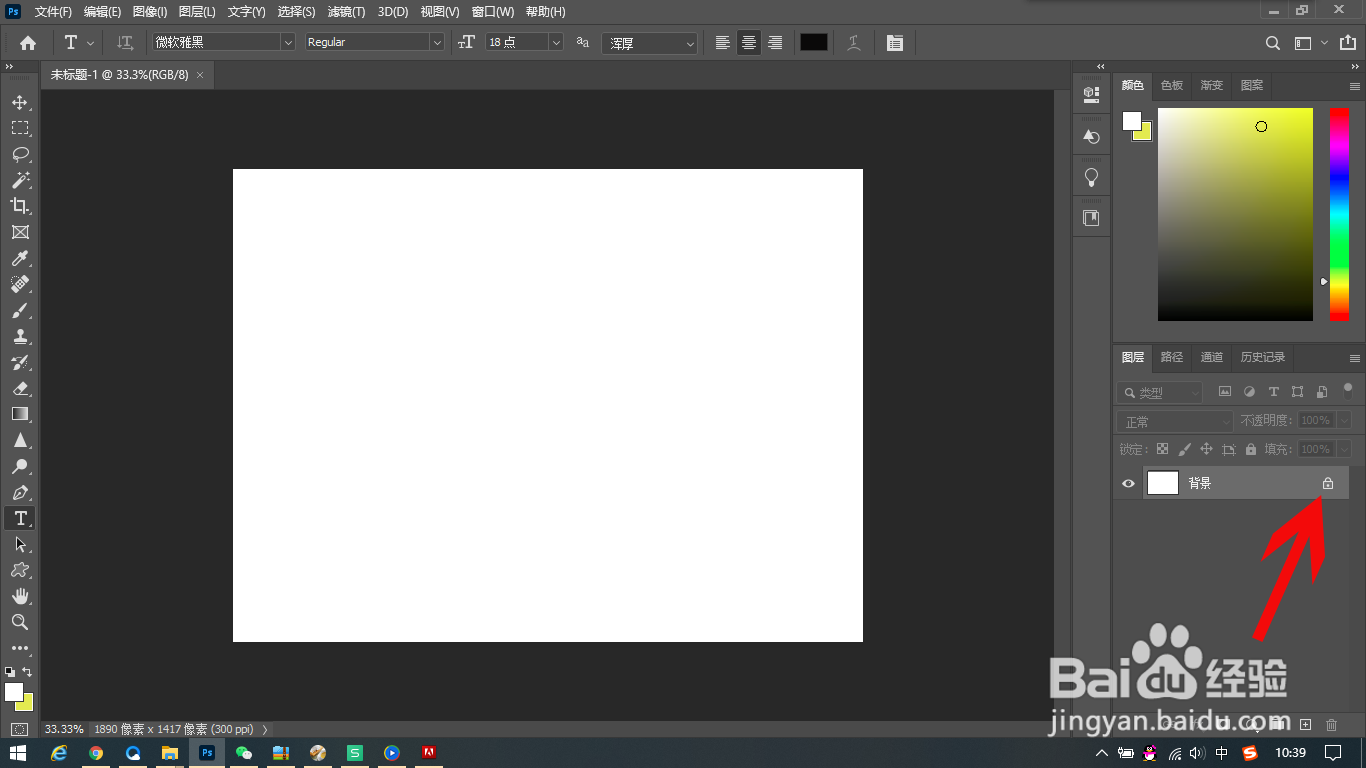Click the search magnifier in options bar
Viewport: 1366px width, 768px height.
point(1273,43)
